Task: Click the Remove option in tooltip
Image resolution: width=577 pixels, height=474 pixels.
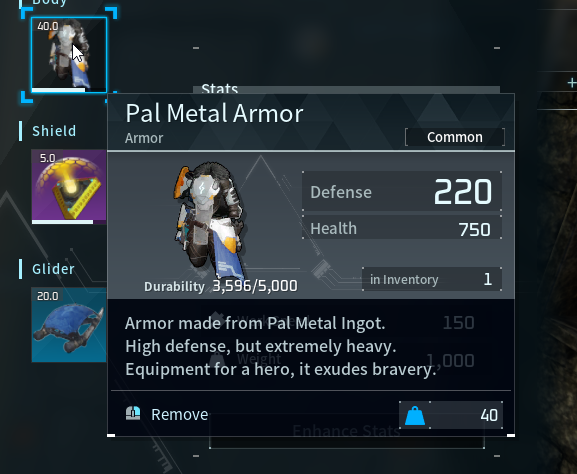Action: coord(180,414)
